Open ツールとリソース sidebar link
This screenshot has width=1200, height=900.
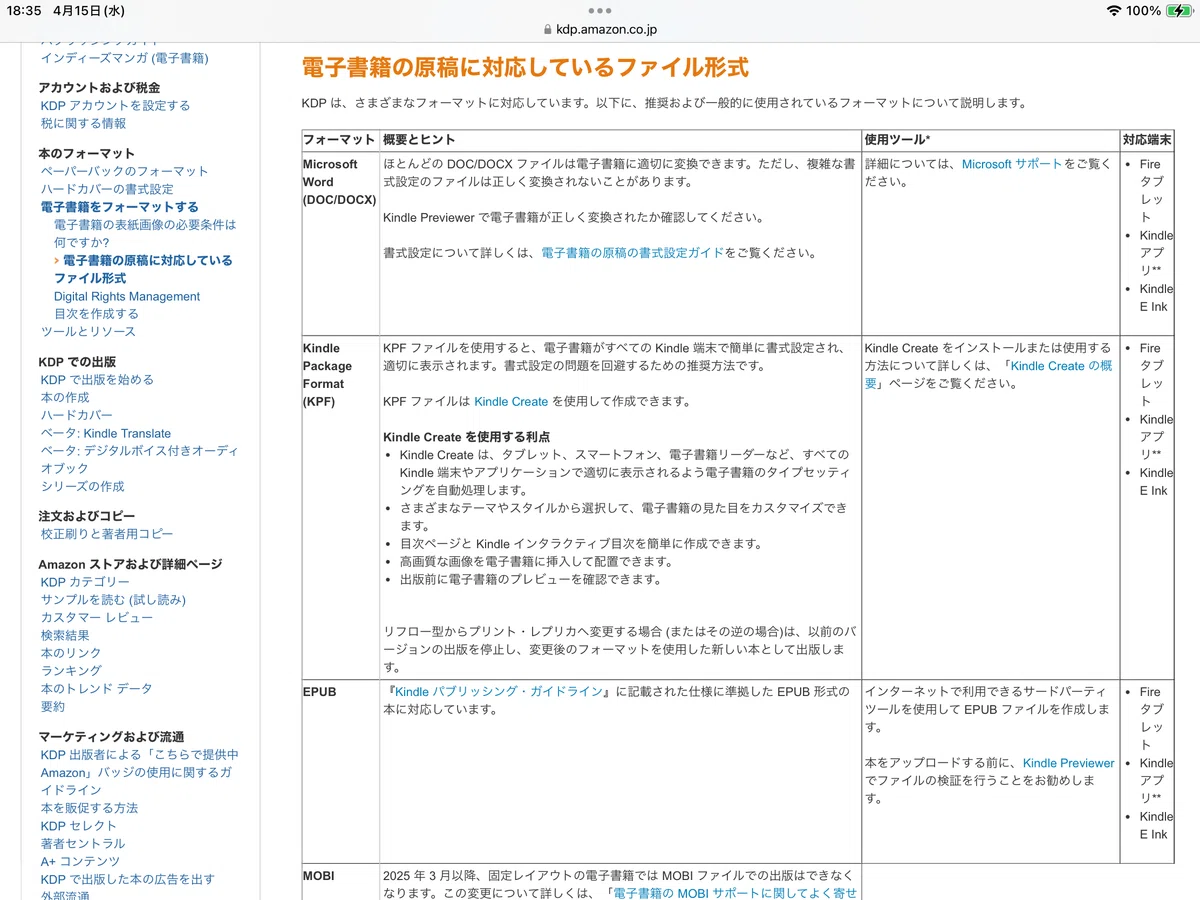pyautogui.click(x=88, y=331)
